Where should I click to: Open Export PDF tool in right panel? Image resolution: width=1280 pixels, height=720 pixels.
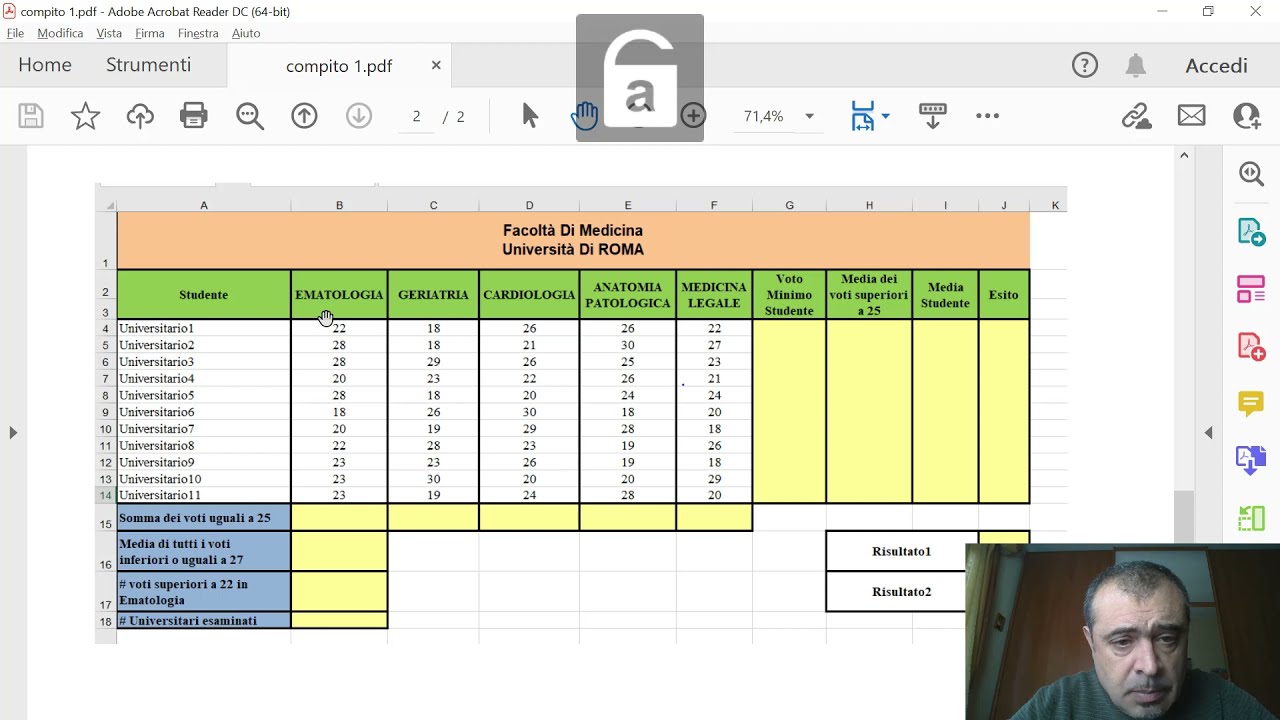pyautogui.click(x=1251, y=232)
